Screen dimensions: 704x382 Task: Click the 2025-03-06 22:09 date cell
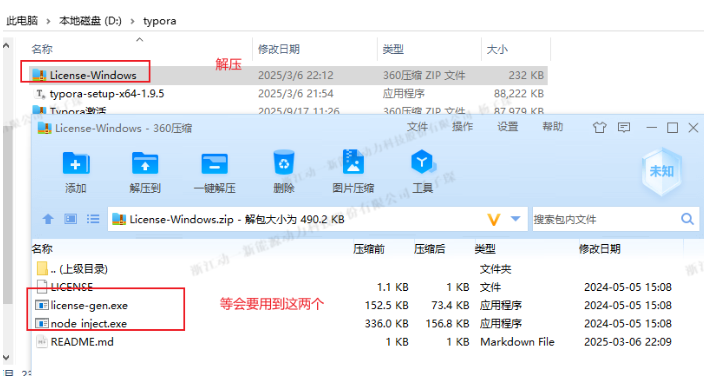click(628, 342)
